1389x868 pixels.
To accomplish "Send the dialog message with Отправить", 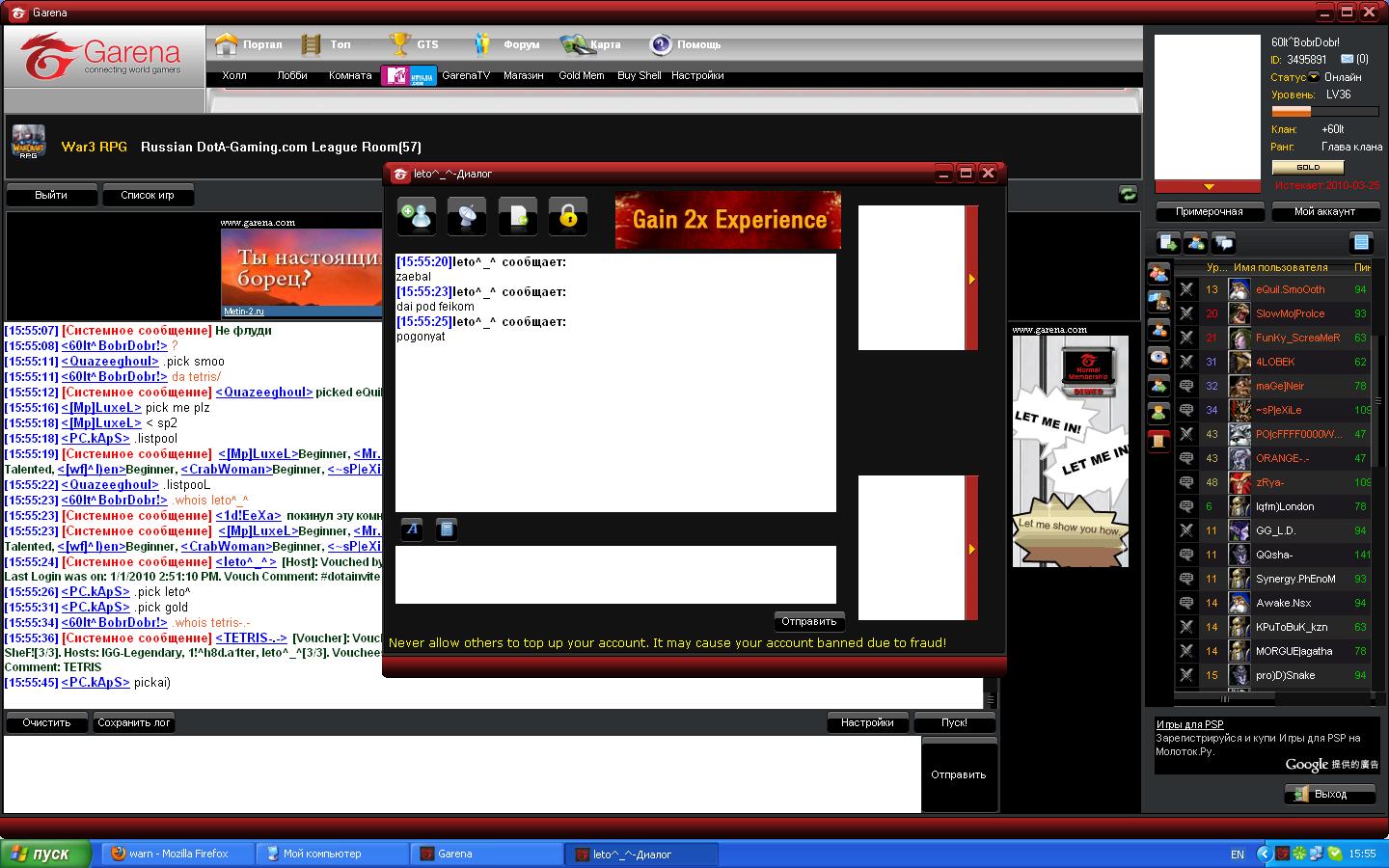I will pos(809,622).
